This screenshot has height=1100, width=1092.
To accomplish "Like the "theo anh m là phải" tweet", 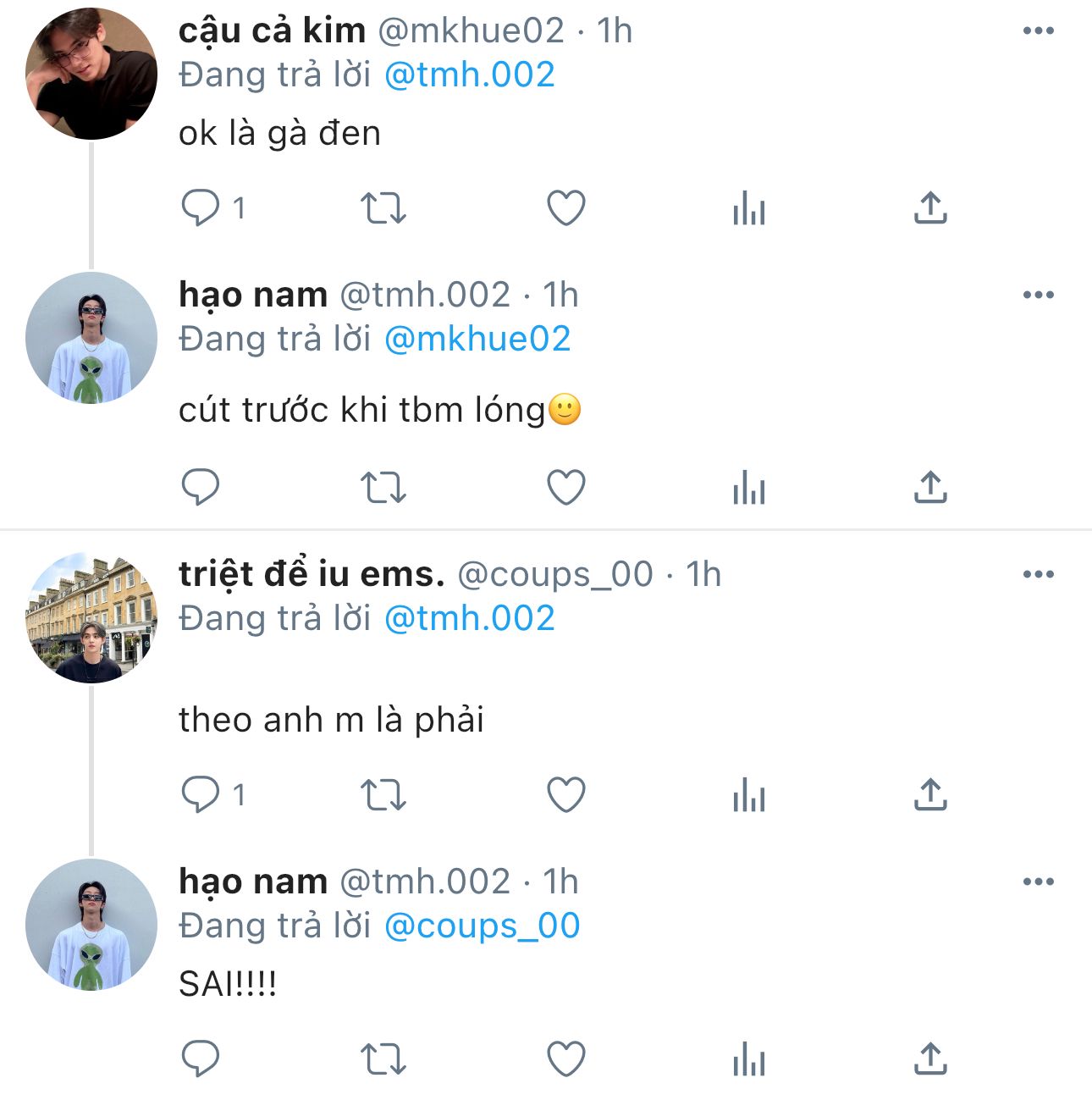I will [566, 795].
